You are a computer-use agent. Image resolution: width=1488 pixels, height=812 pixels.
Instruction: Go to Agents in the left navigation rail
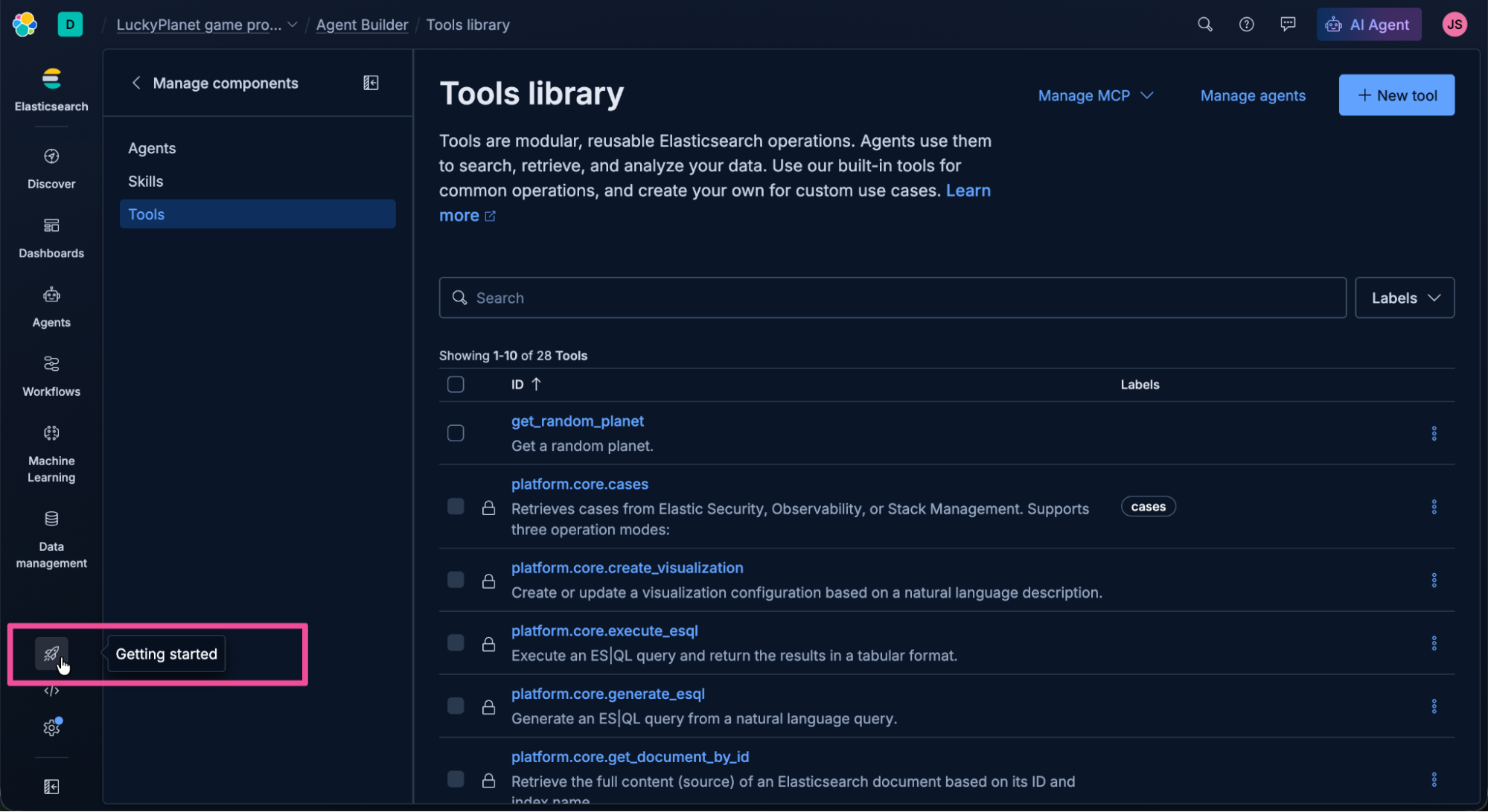coord(51,307)
